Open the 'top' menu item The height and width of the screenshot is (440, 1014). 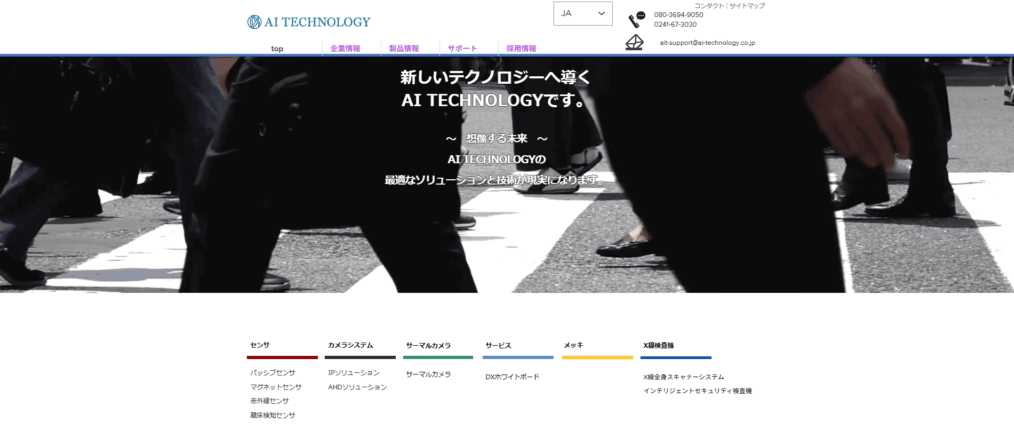(x=277, y=49)
